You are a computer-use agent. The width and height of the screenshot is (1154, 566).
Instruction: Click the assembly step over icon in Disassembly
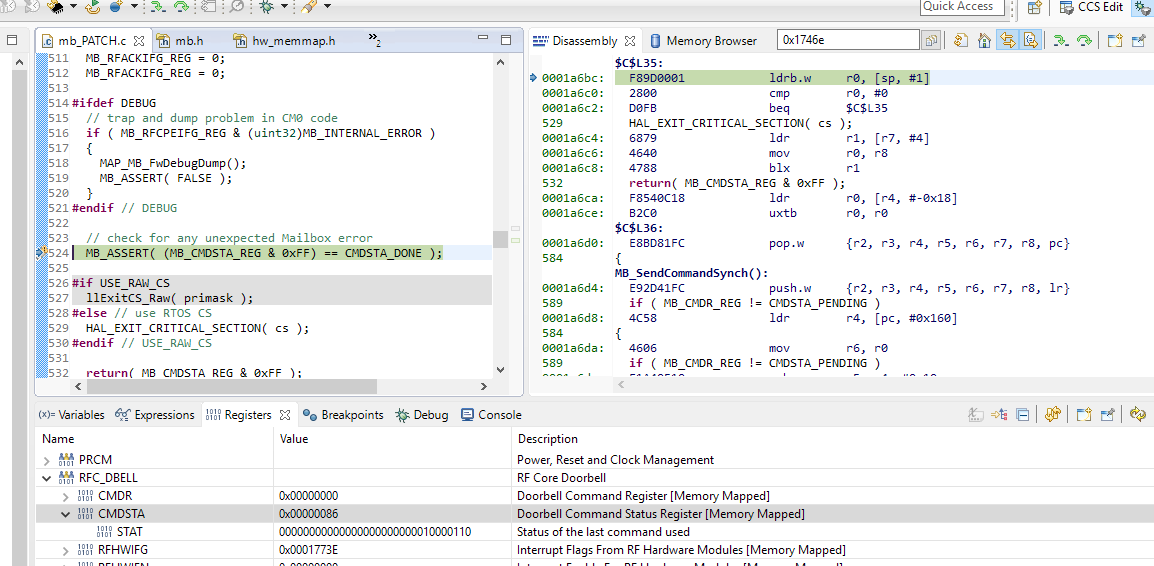1082,41
